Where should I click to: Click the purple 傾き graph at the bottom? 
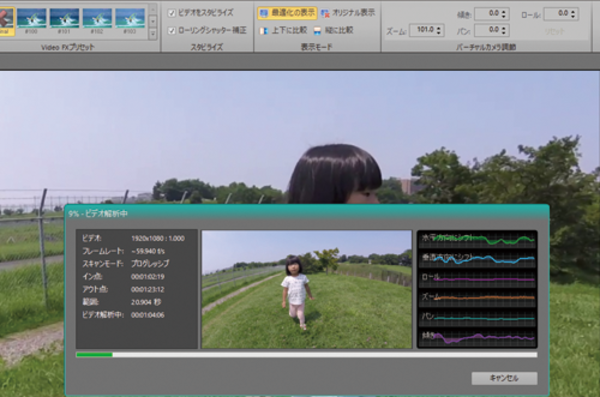(x=477, y=337)
